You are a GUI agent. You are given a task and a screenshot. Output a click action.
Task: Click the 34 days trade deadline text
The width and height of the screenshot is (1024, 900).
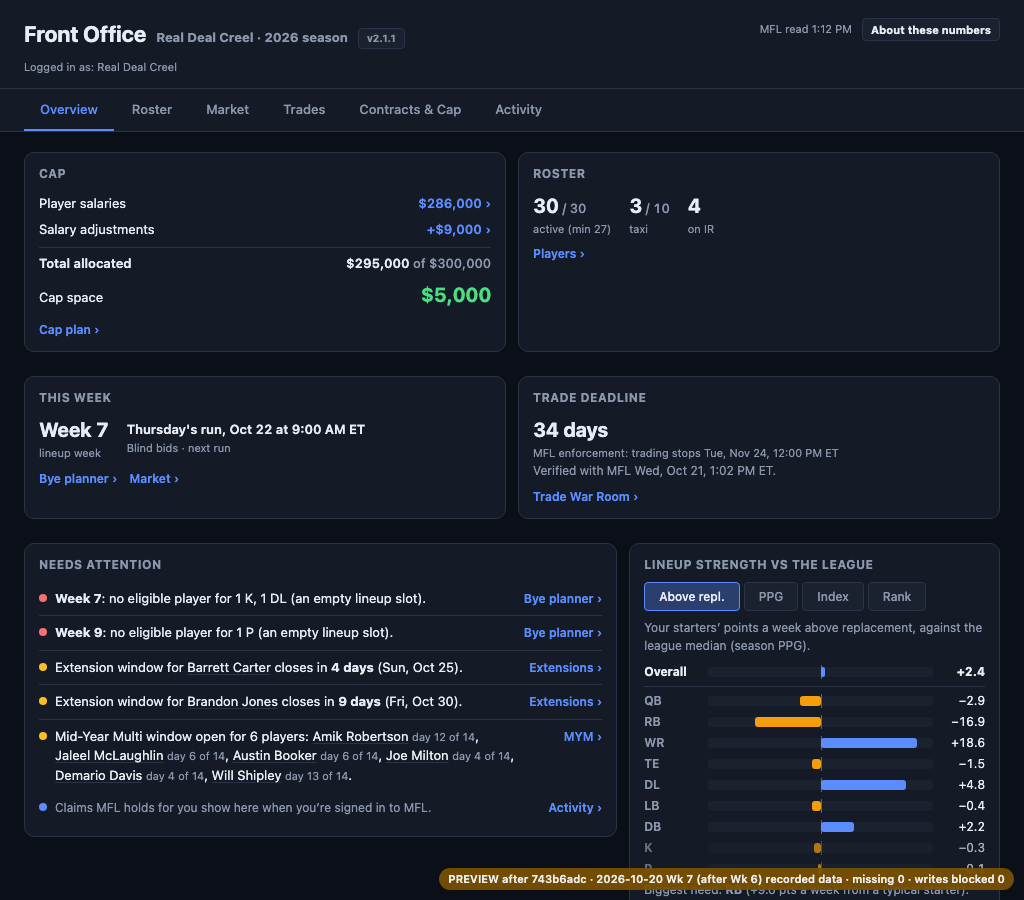pos(571,430)
